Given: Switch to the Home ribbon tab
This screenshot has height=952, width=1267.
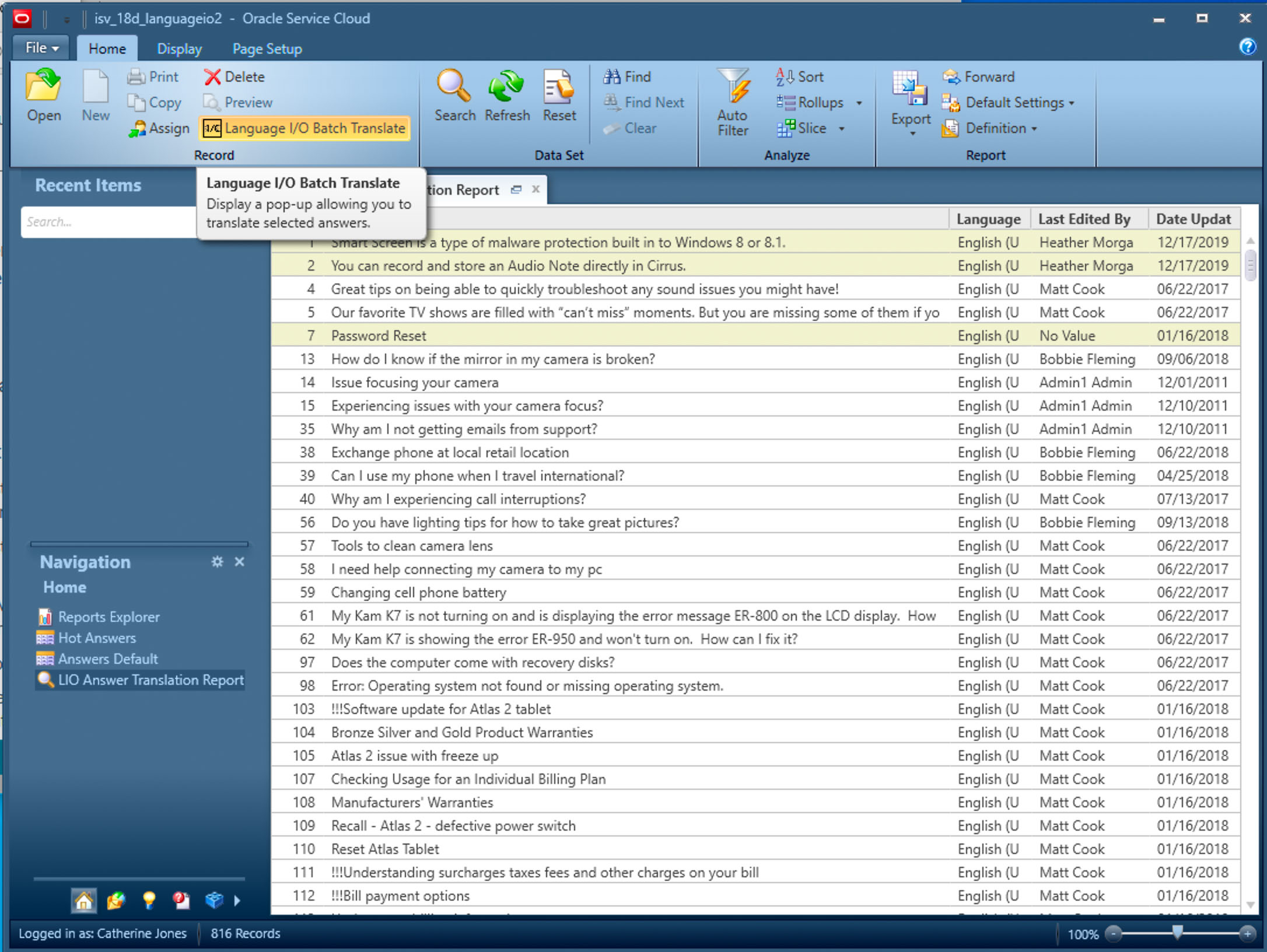Looking at the screenshot, I should [107, 48].
